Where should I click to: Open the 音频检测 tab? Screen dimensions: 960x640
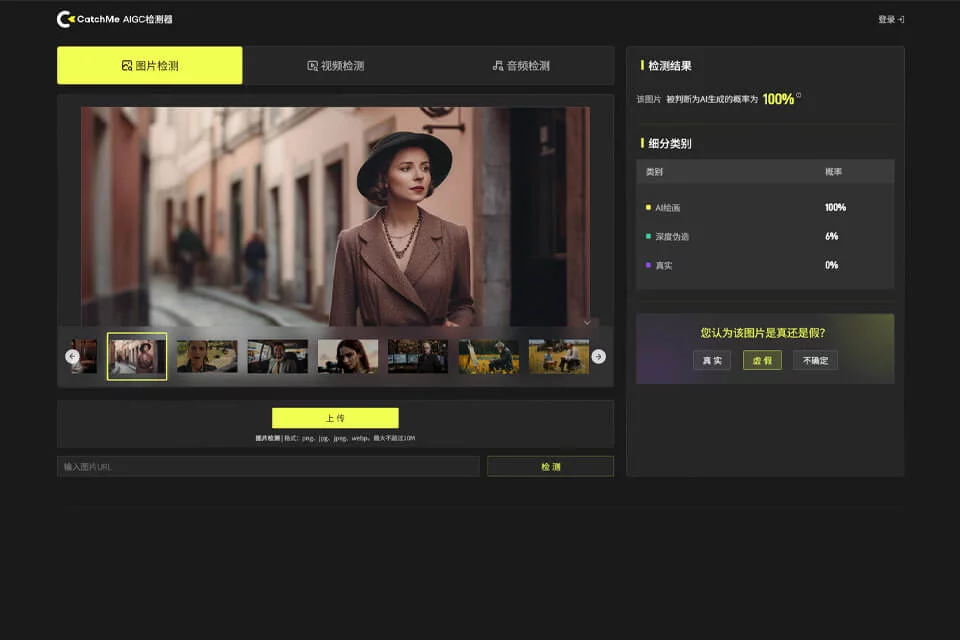(x=521, y=66)
